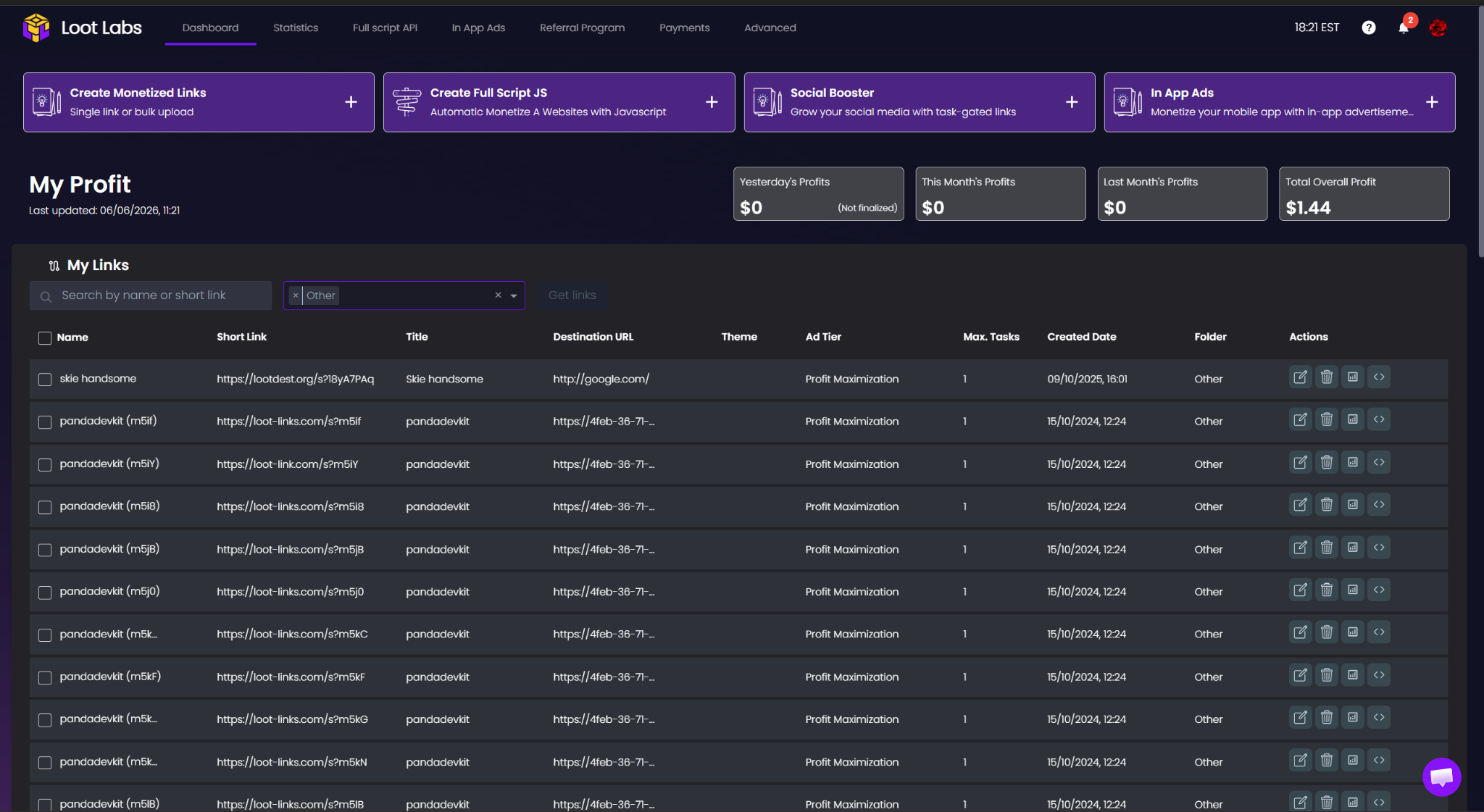Click the Ad Tier column header
Image resolution: width=1484 pixels, height=812 pixels.
(823, 337)
